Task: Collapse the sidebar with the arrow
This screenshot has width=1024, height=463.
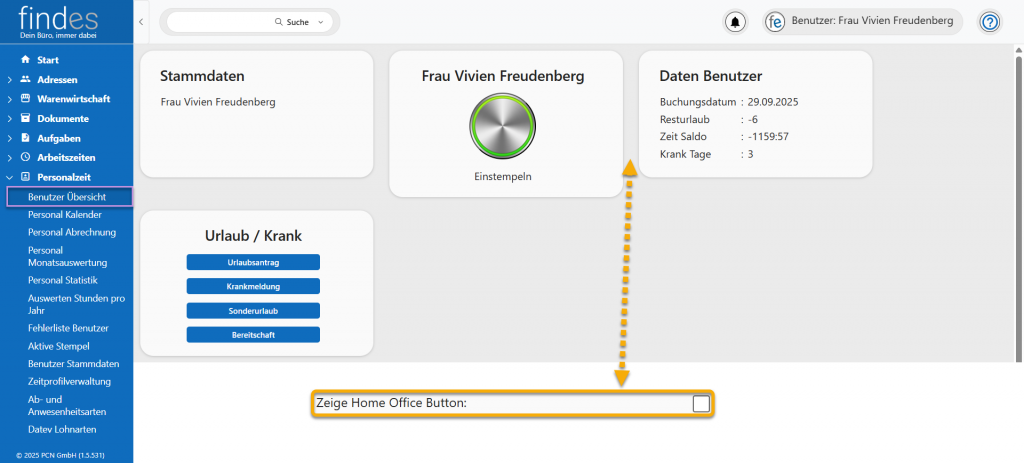Action: (141, 22)
